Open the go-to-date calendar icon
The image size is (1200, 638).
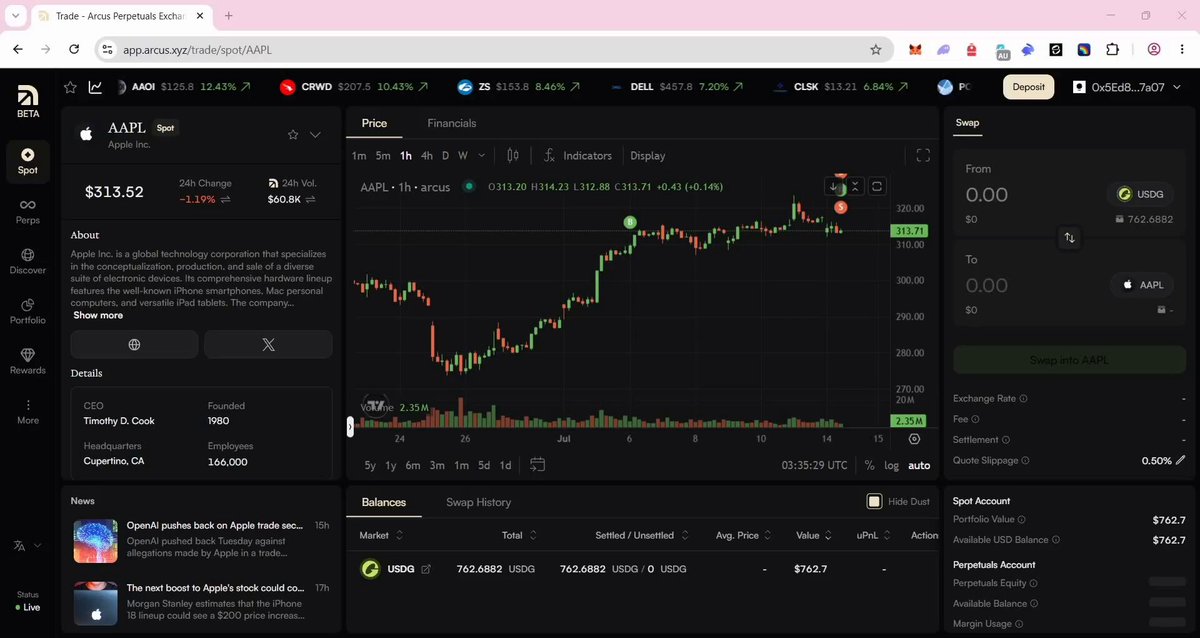coord(537,464)
